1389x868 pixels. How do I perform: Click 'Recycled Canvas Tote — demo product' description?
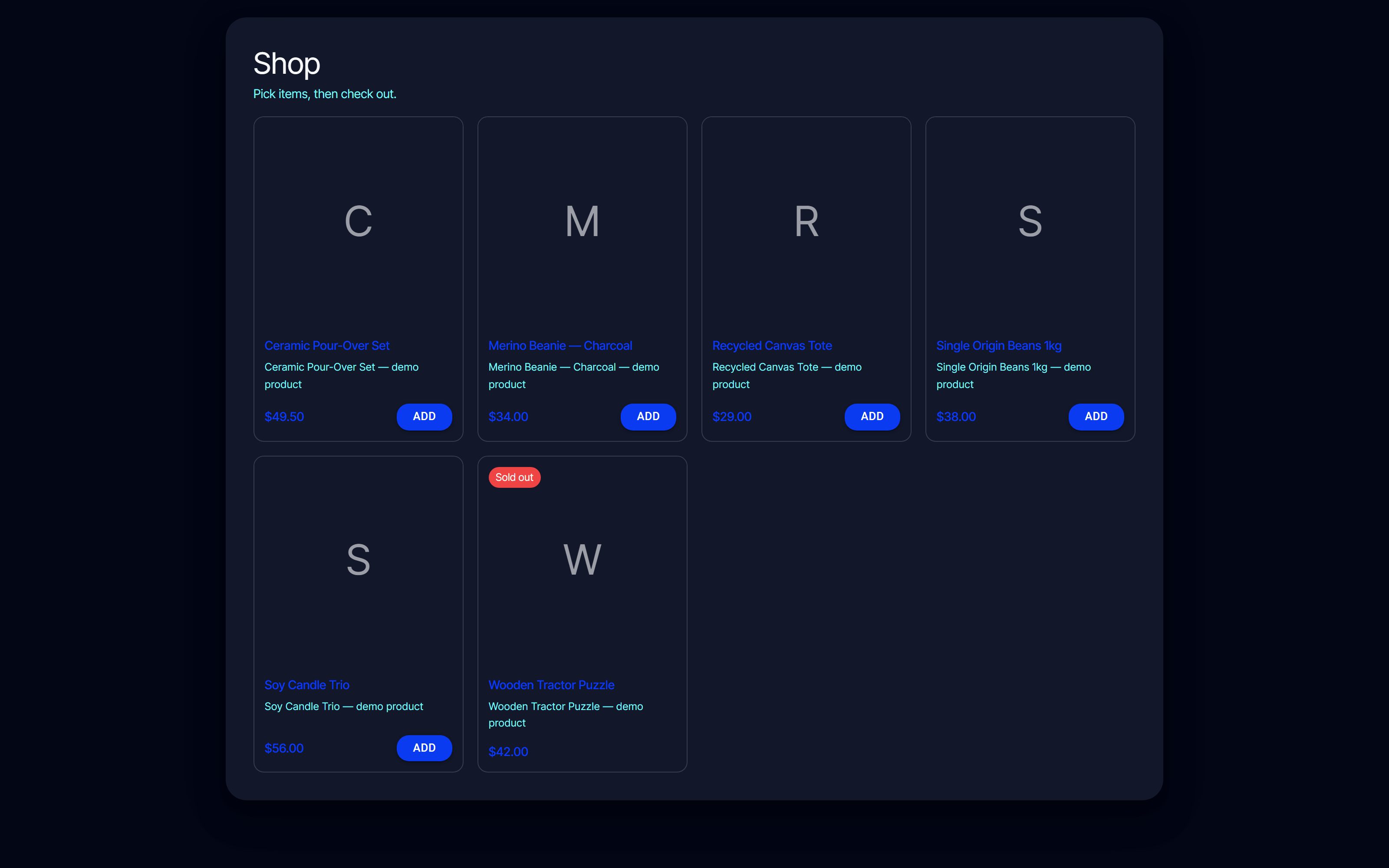coord(787,375)
